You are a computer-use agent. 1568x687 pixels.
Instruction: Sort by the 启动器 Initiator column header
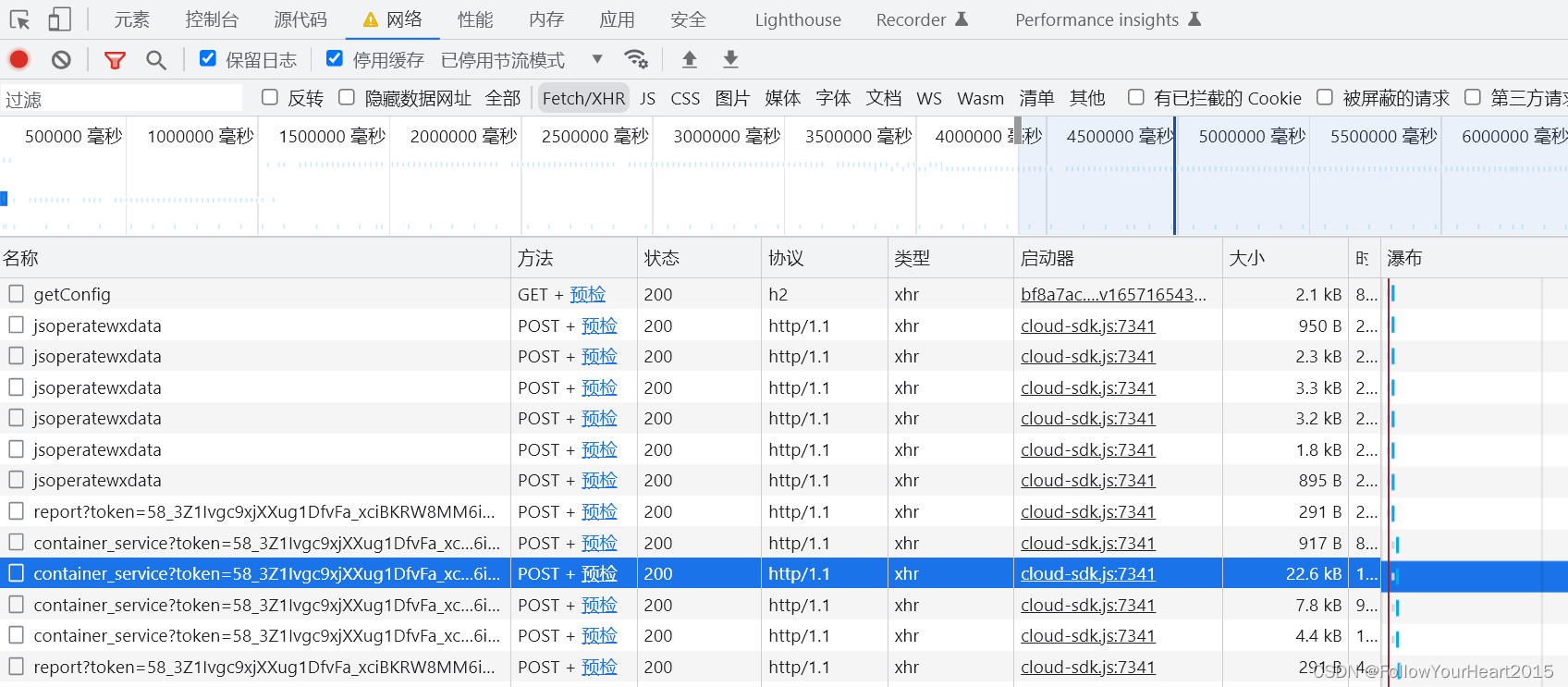(x=1118, y=258)
